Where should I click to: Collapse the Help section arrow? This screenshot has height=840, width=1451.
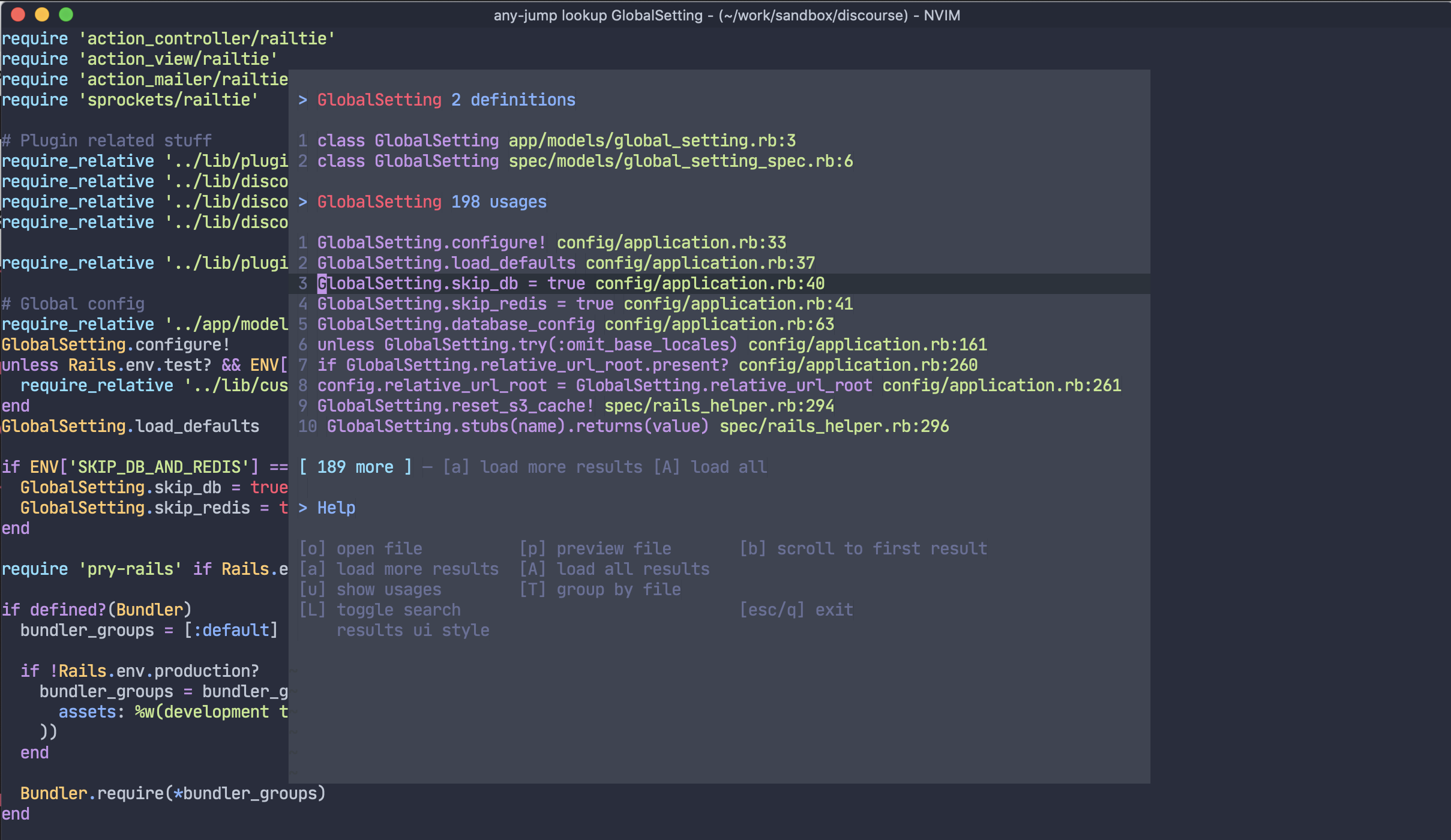[x=303, y=508]
